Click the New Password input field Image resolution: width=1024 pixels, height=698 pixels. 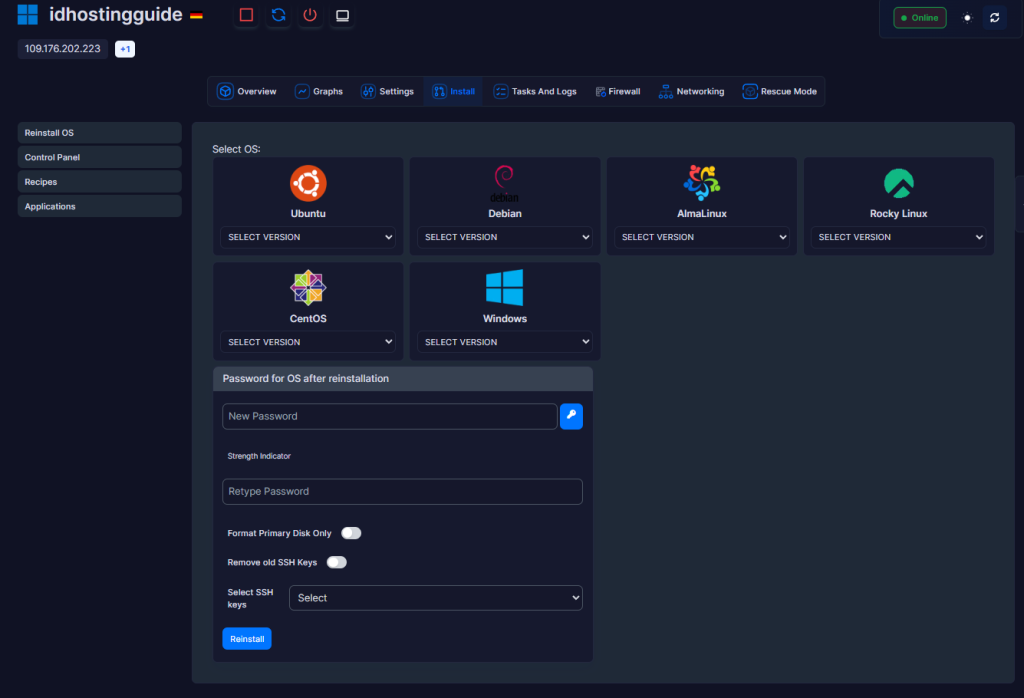(389, 416)
